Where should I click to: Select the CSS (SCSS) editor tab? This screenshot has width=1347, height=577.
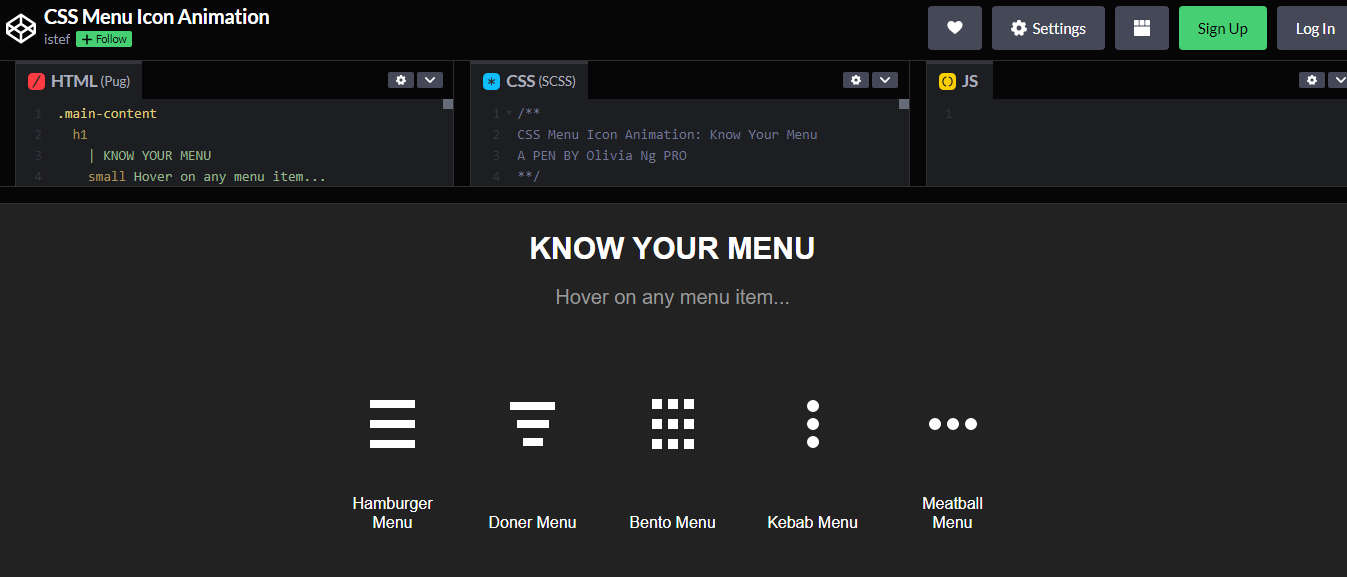point(529,81)
